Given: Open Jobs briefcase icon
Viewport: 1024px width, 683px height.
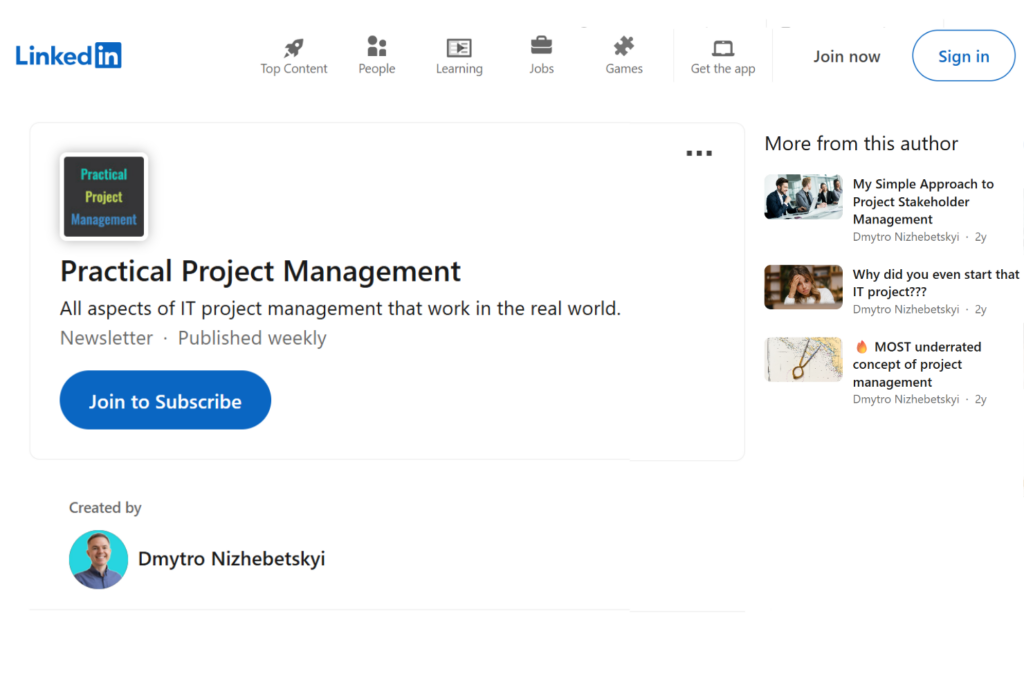Looking at the screenshot, I should tap(541, 46).
